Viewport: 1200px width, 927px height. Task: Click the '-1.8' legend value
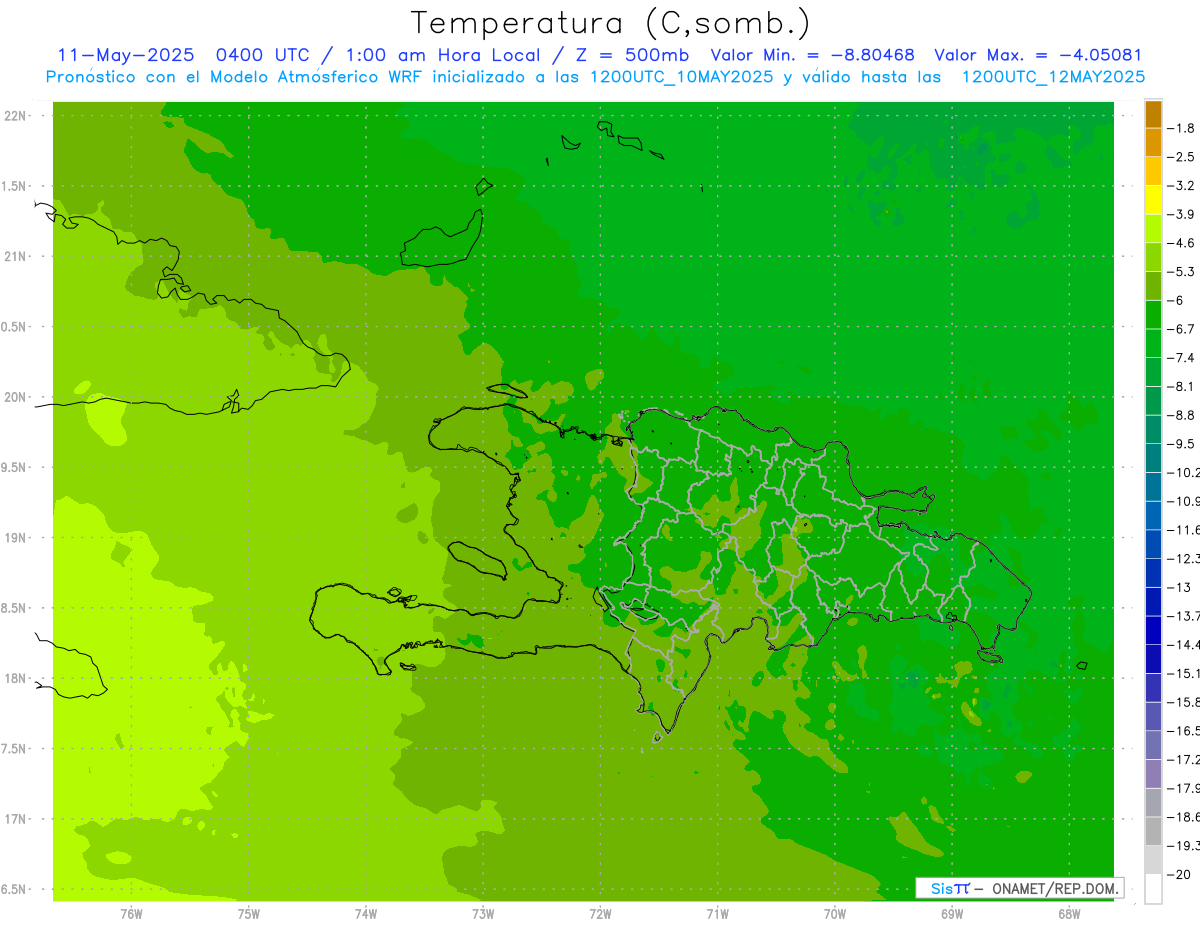pos(1181,128)
